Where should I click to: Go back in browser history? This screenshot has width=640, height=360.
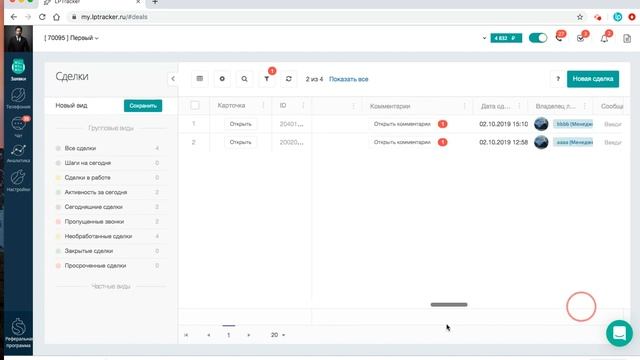coord(14,17)
